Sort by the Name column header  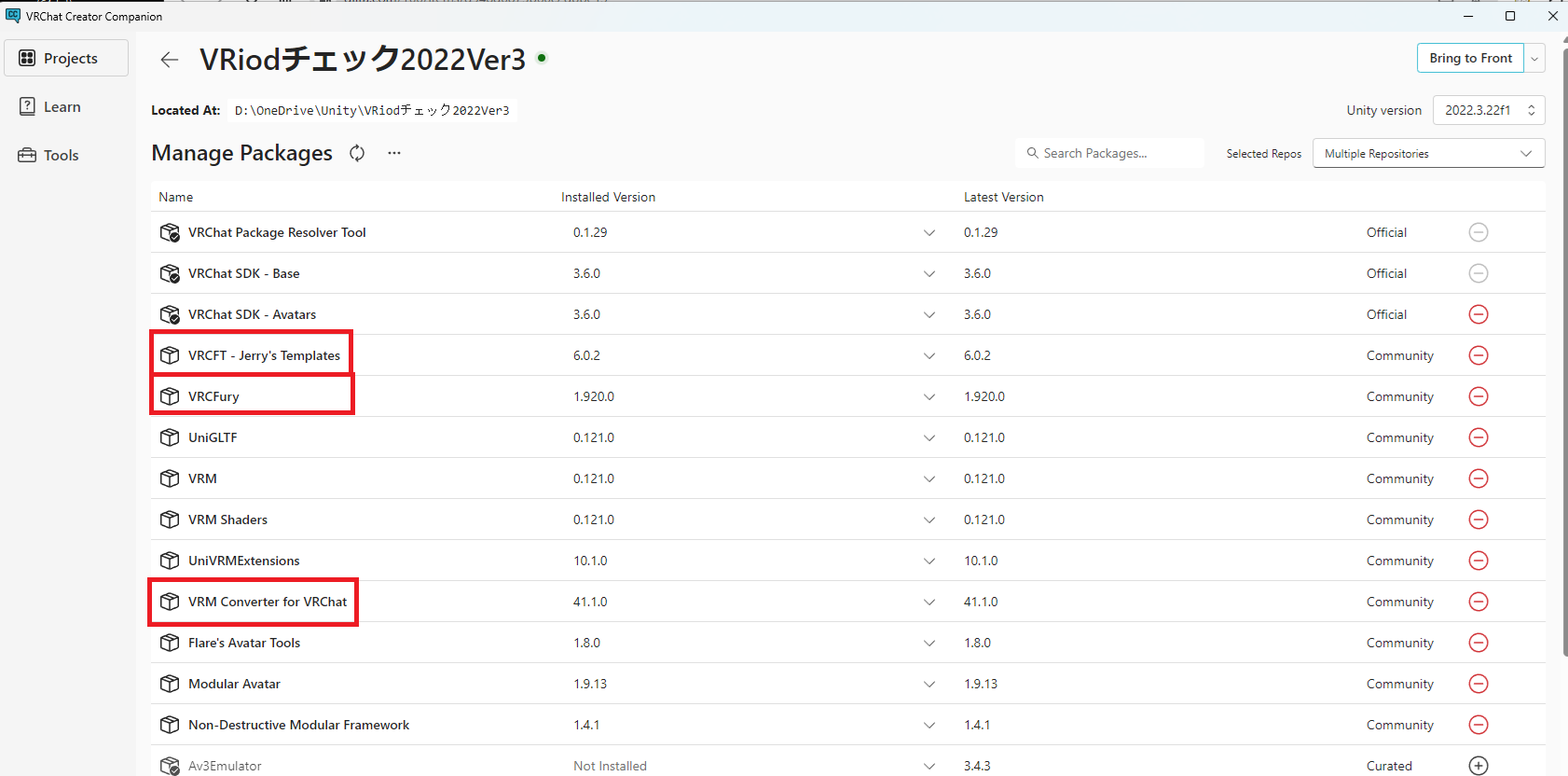pos(176,197)
